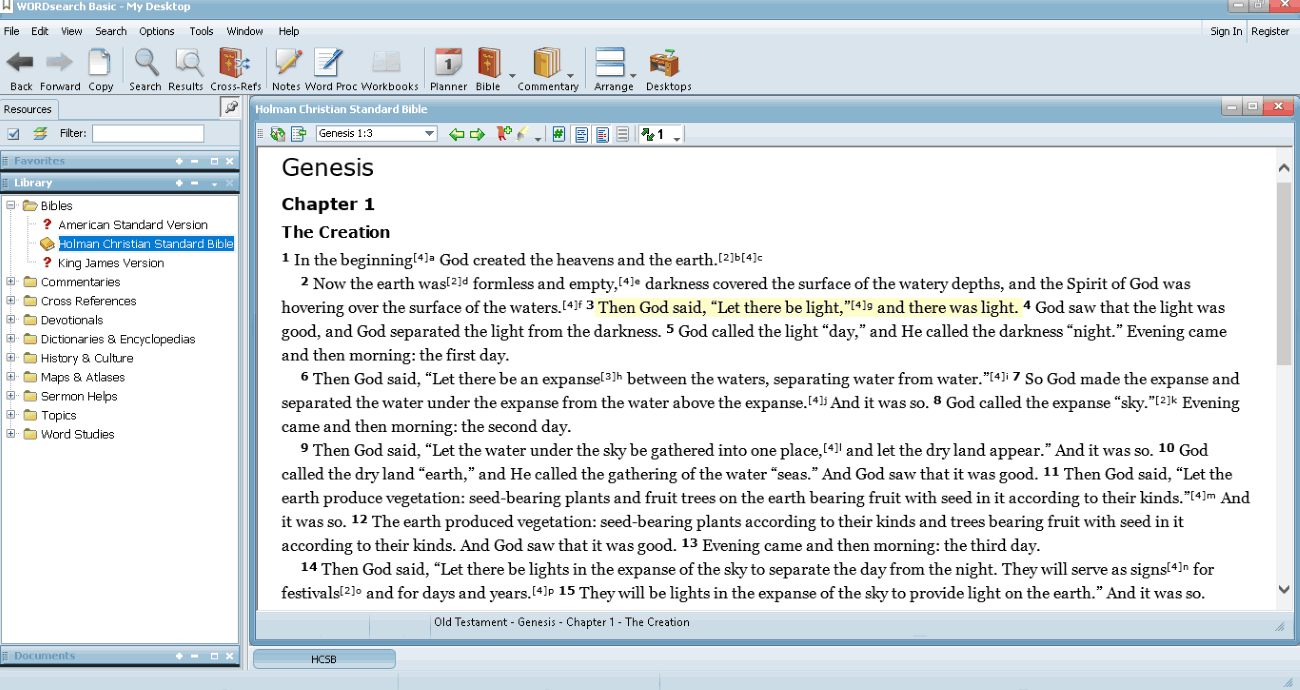The image size is (1300, 690).
Task: Expand the Dictionaries & Encyclopedias folder
Action: [11, 339]
